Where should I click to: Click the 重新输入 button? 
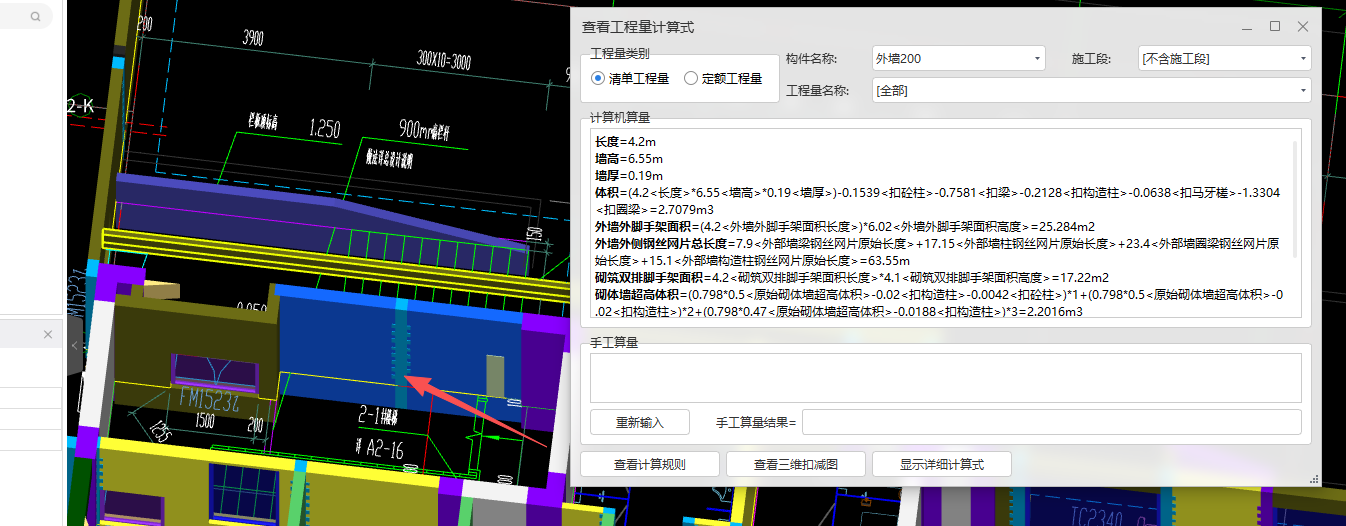tap(640, 422)
